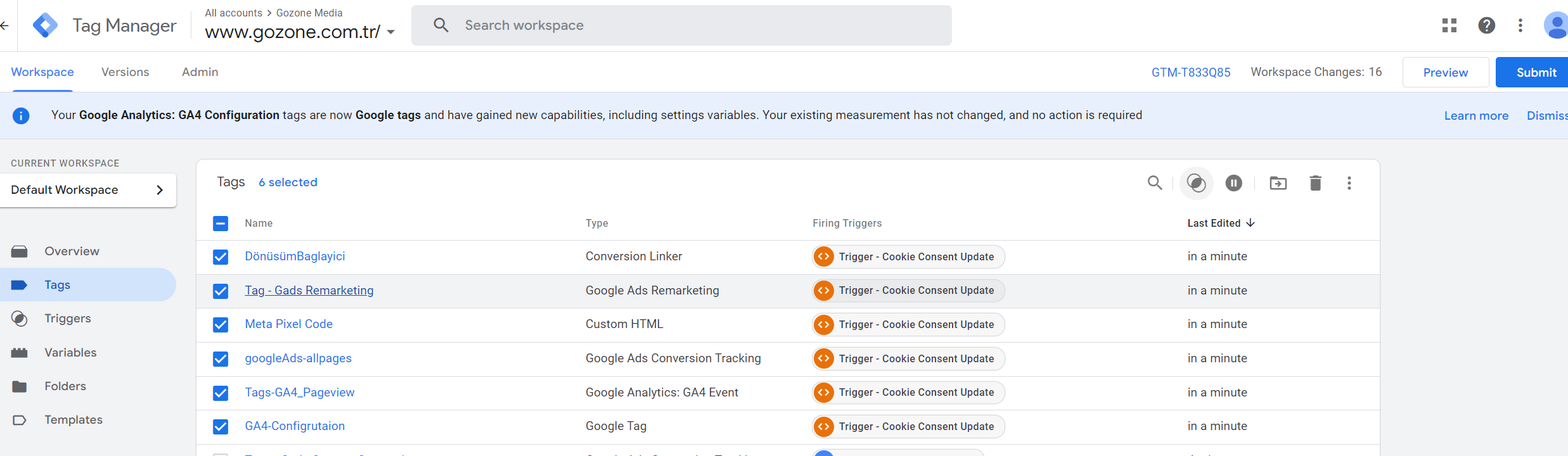
Task: Click the move to folder icon
Action: (x=1278, y=183)
